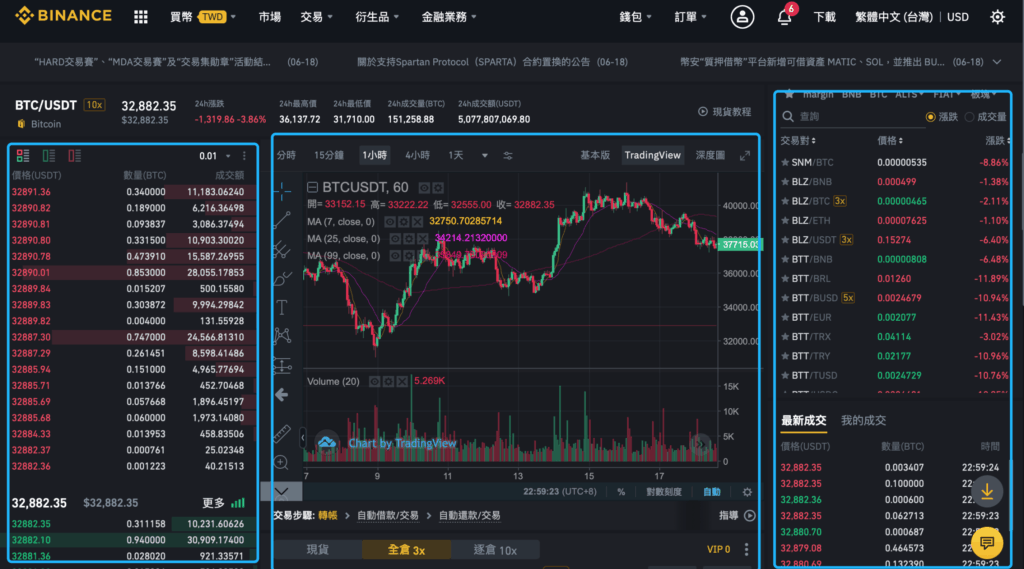
Task: Toggle 自動 auto scale on chart
Action: click(711, 492)
